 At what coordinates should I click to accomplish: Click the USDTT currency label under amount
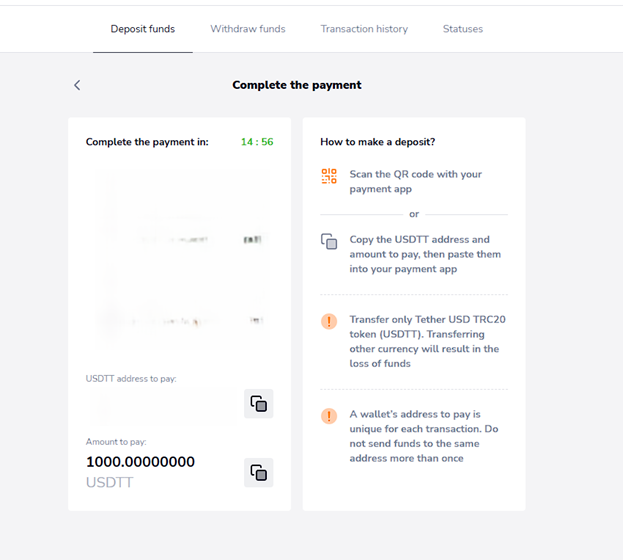click(x=110, y=483)
